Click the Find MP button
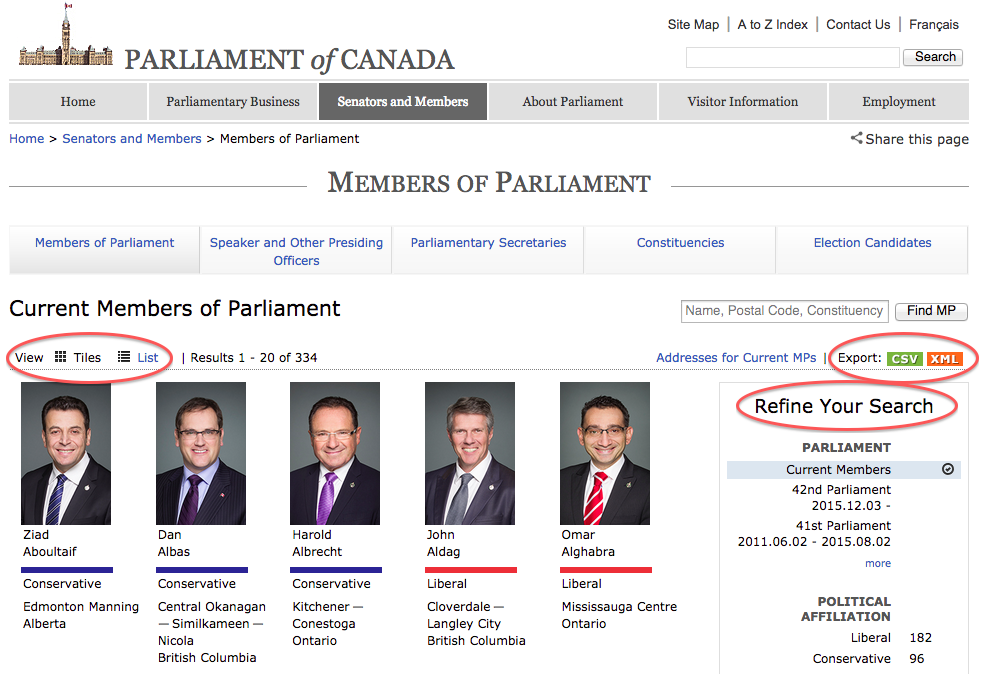 (930, 311)
